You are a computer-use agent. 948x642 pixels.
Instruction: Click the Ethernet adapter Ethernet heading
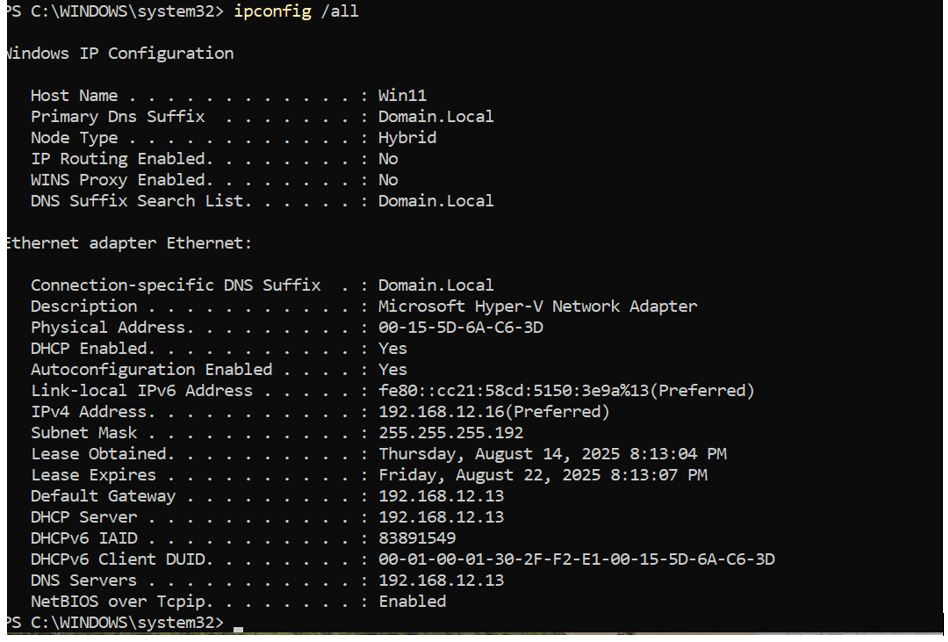tap(129, 243)
